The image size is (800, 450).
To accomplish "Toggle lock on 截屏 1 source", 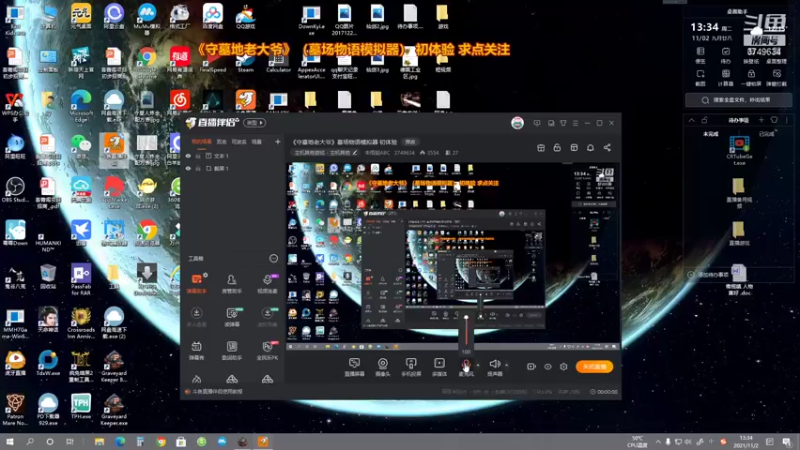I will [198, 168].
